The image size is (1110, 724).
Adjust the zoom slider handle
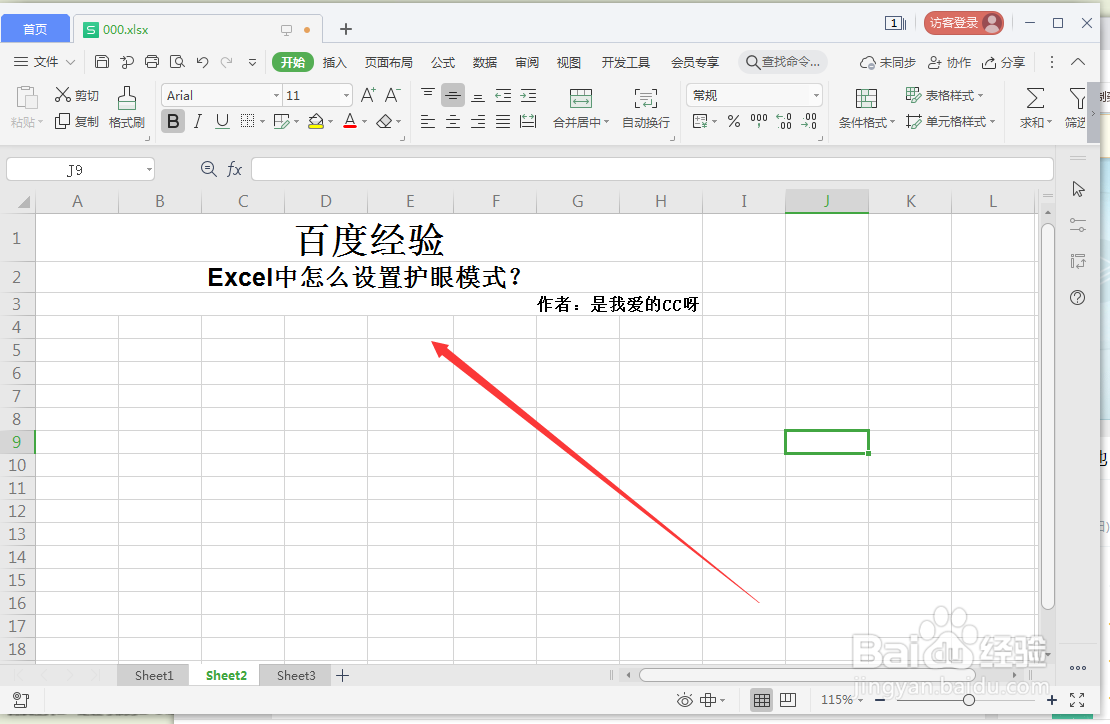(969, 700)
